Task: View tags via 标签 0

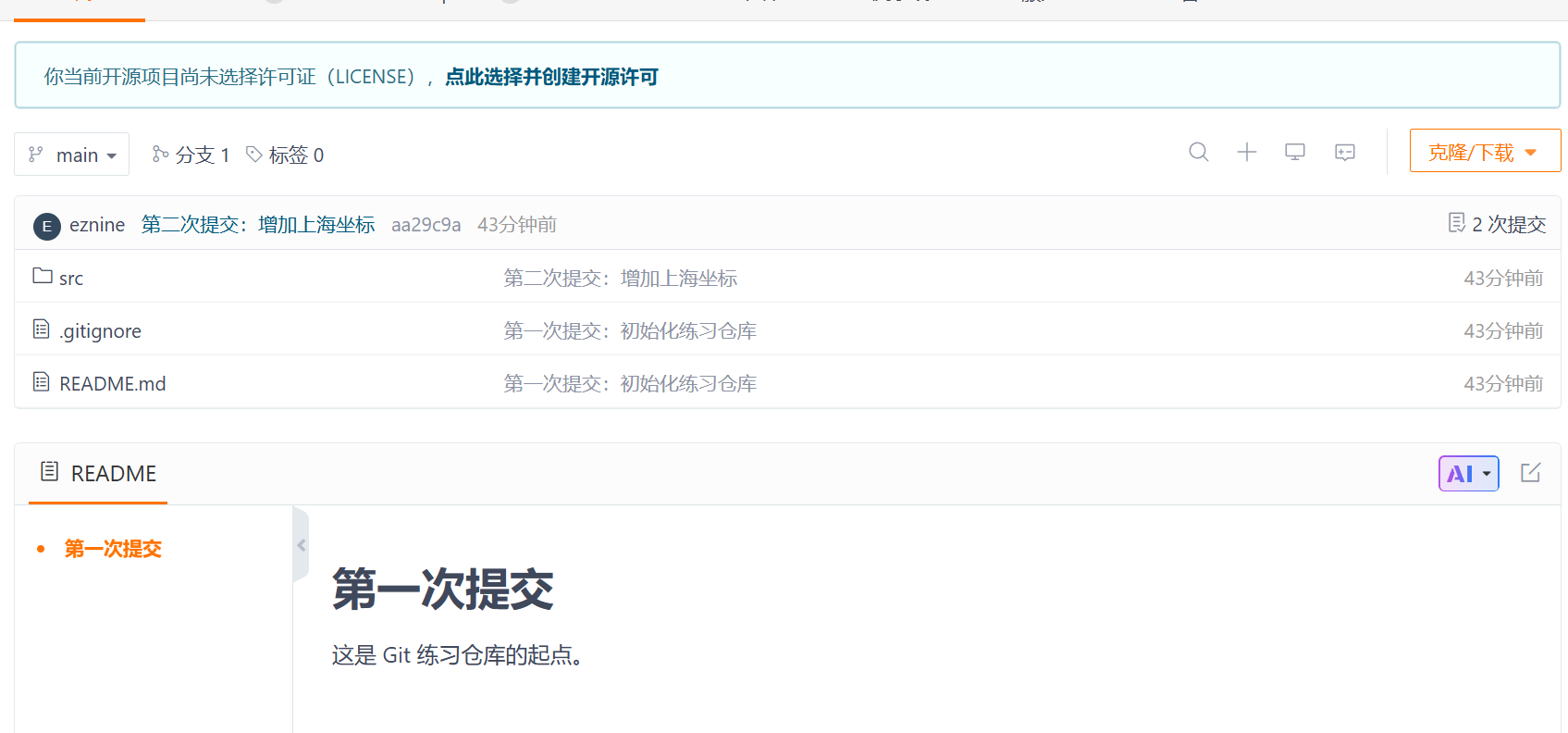Action: pos(285,155)
